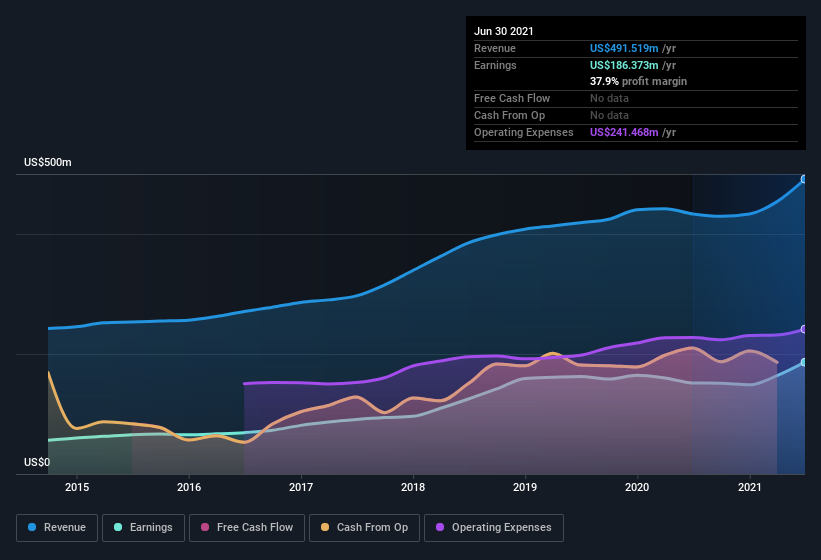The height and width of the screenshot is (560, 821).
Task: Toggle the Free Cash Flow legend series
Action: [x=247, y=528]
